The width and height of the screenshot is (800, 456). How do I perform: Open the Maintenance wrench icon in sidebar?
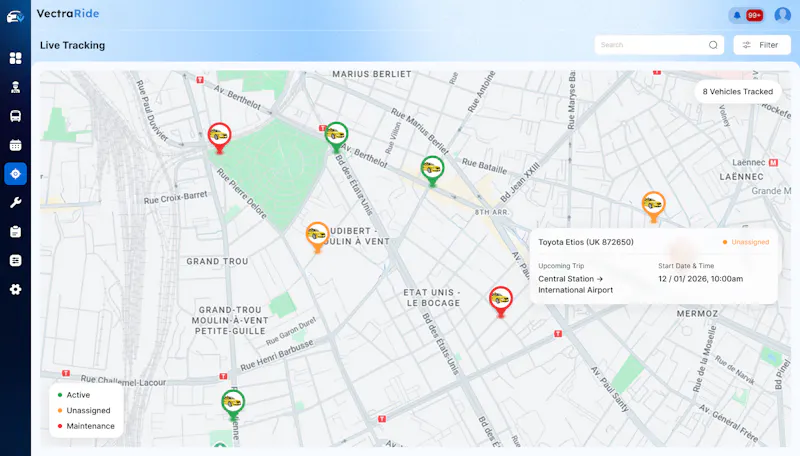point(15,202)
